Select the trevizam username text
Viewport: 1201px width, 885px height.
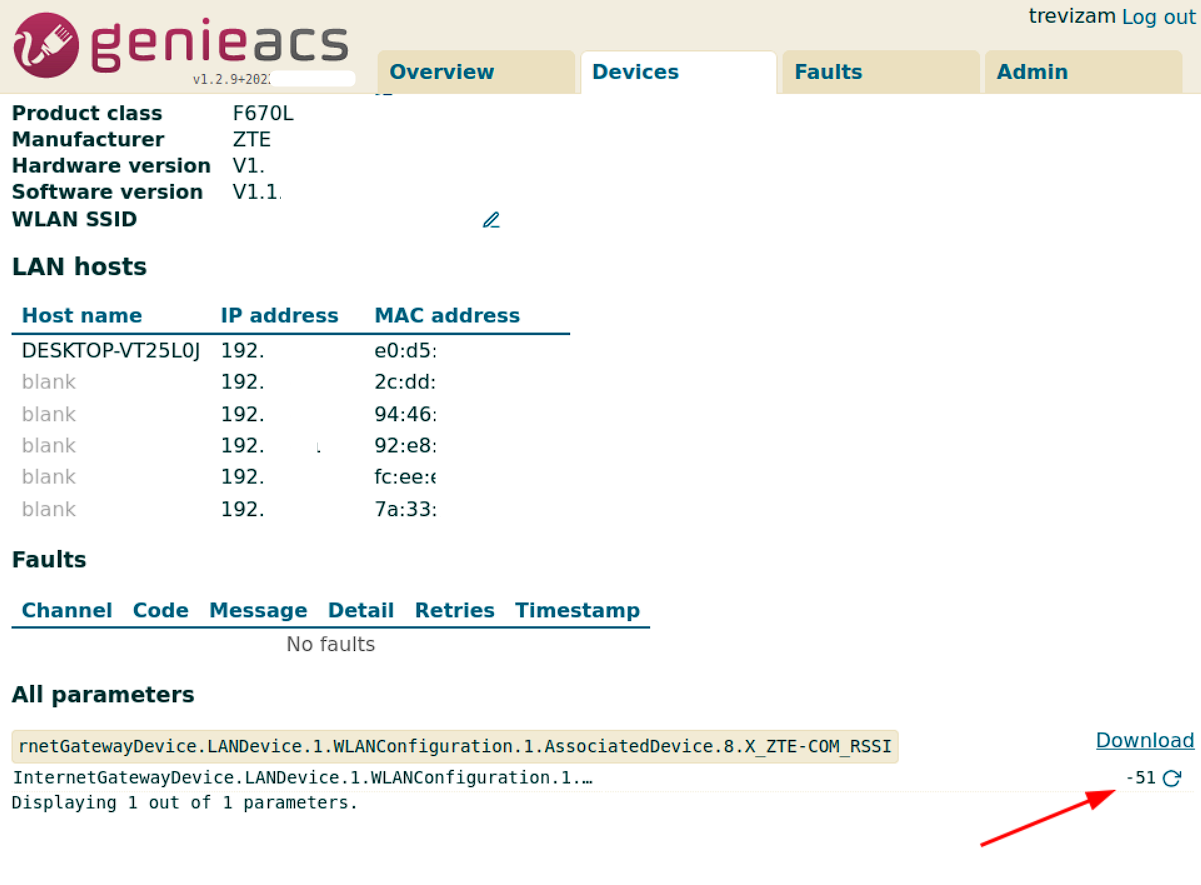click(x=1072, y=16)
